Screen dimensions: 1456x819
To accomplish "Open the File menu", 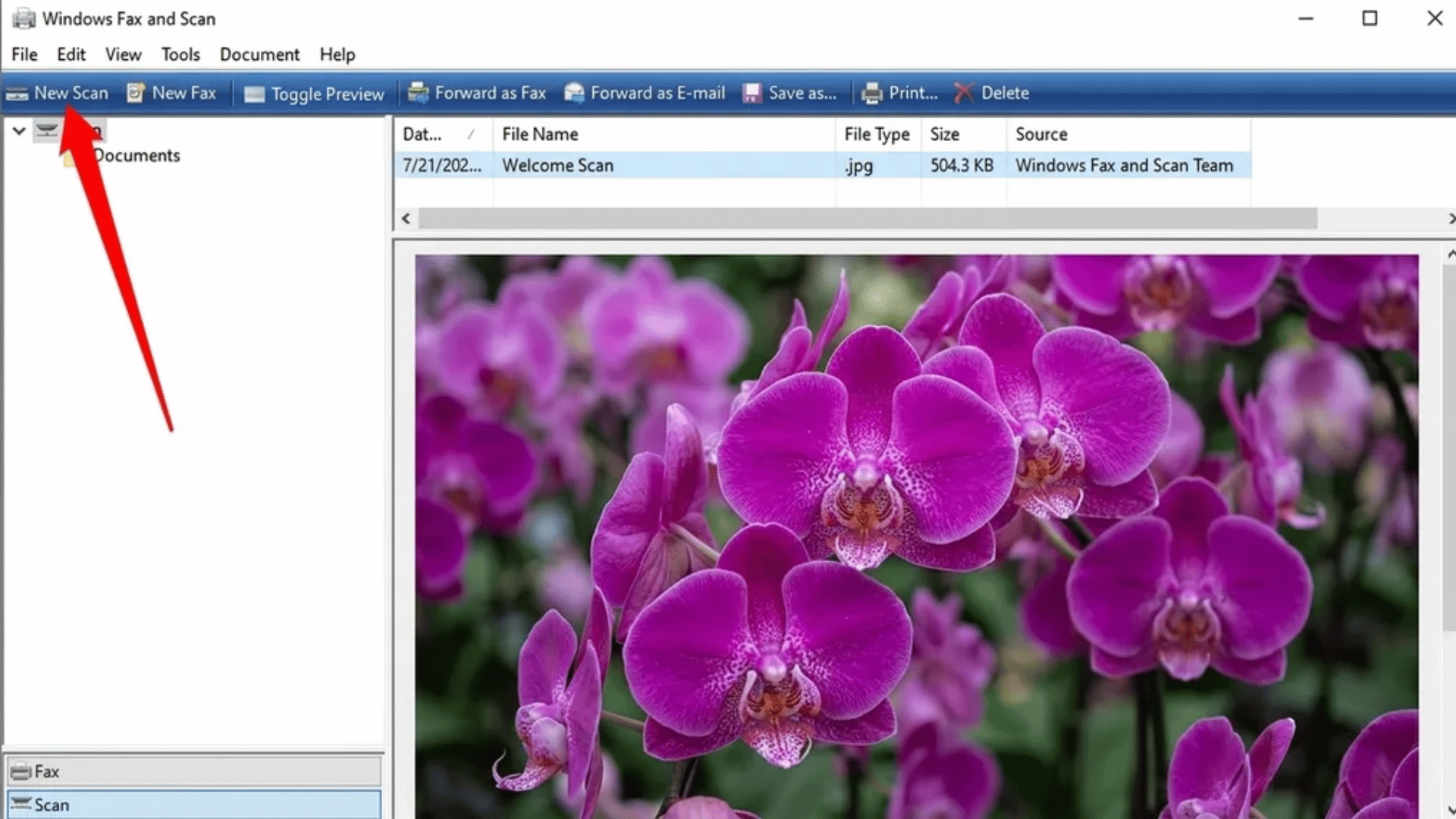I will coord(24,55).
